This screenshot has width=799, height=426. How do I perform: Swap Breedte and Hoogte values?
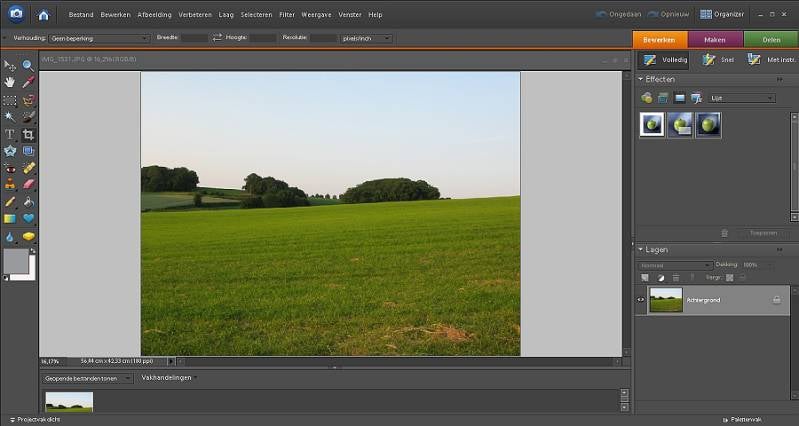[217, 38]
